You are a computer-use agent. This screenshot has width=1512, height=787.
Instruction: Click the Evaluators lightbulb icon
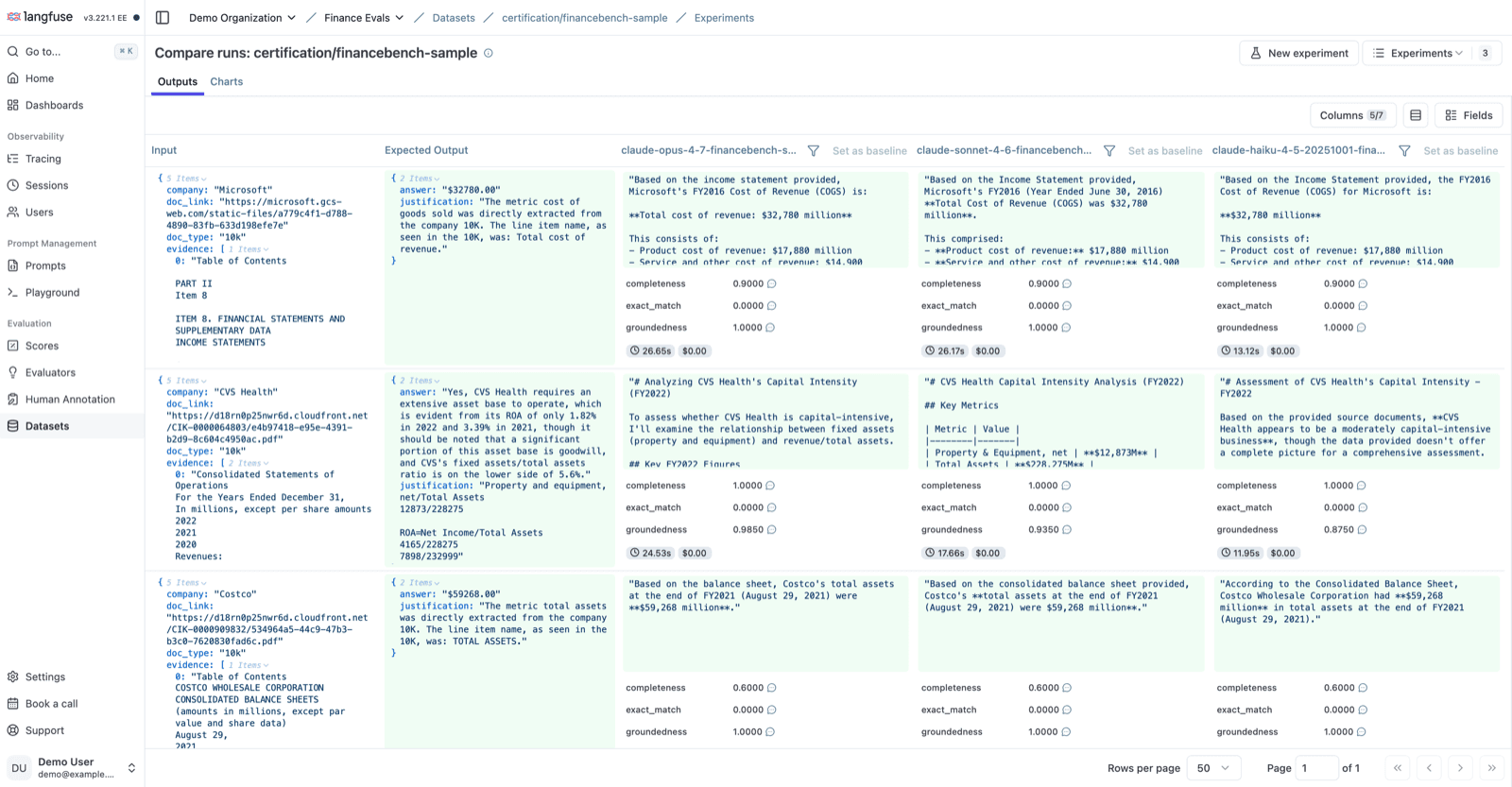[x=13, y=372]
